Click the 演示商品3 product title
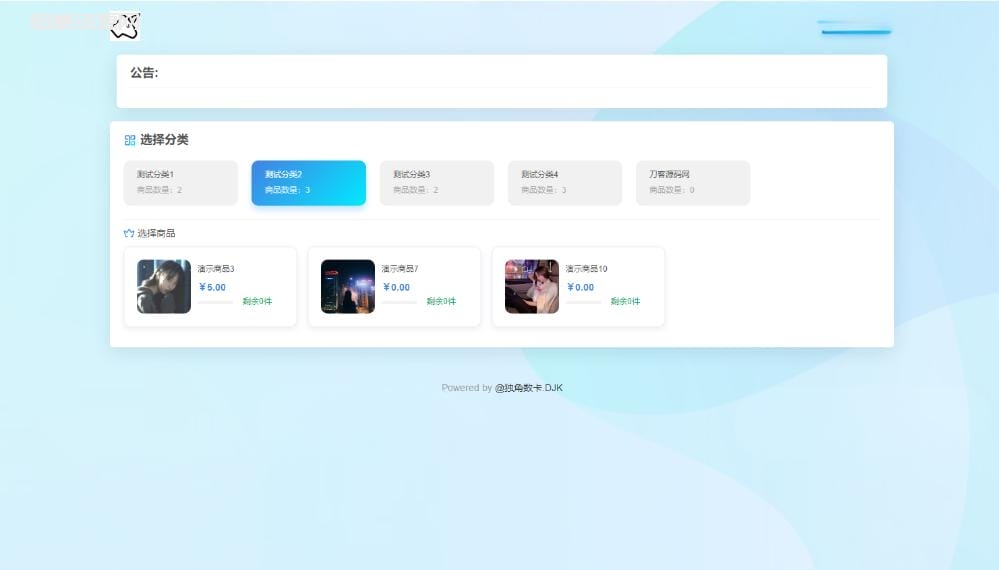This screenshot has width=999, height=570. pyautogui.click(x=216, y=269)
